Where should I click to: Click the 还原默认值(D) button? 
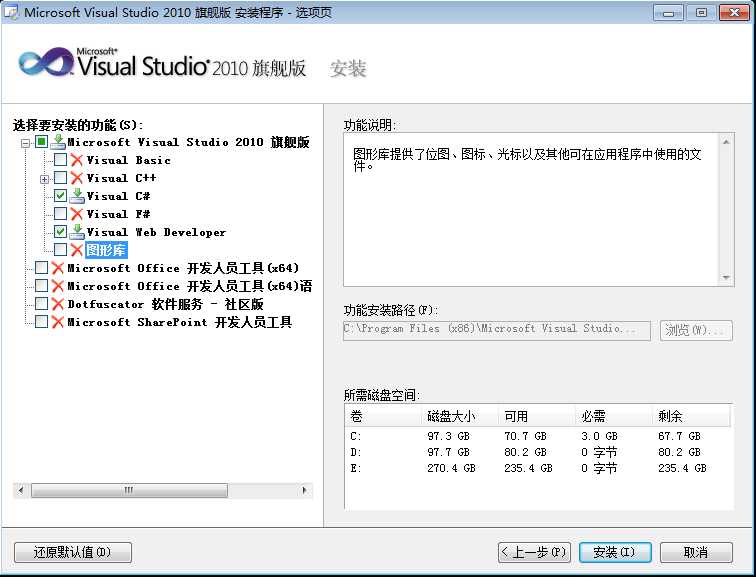[73, 552]
